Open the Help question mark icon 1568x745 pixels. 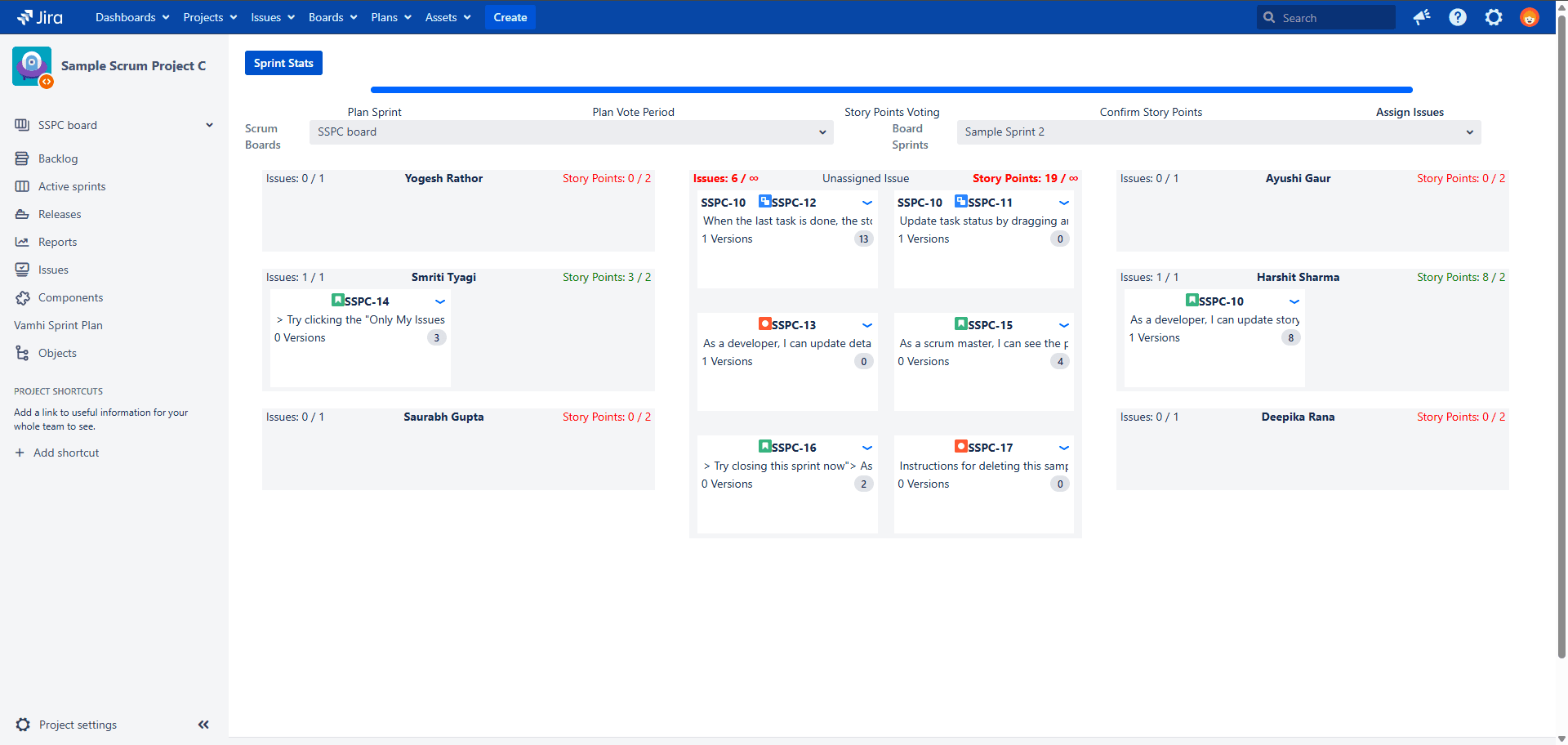[x=1458, y=17]
